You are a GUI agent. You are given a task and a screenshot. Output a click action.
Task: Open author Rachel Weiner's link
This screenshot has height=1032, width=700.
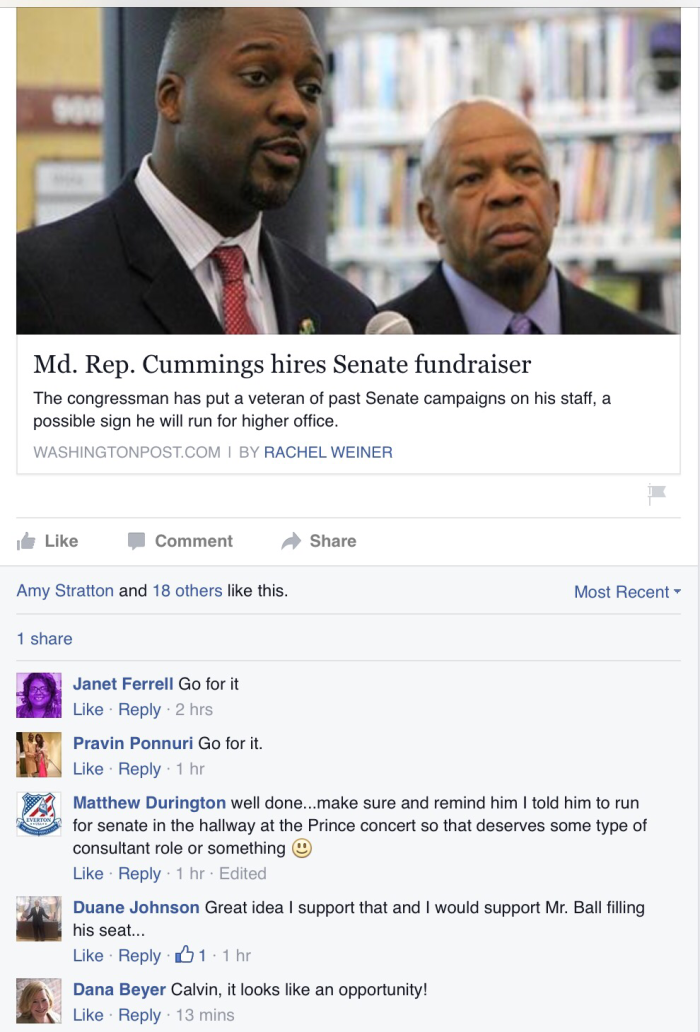(x=328, y=452)
